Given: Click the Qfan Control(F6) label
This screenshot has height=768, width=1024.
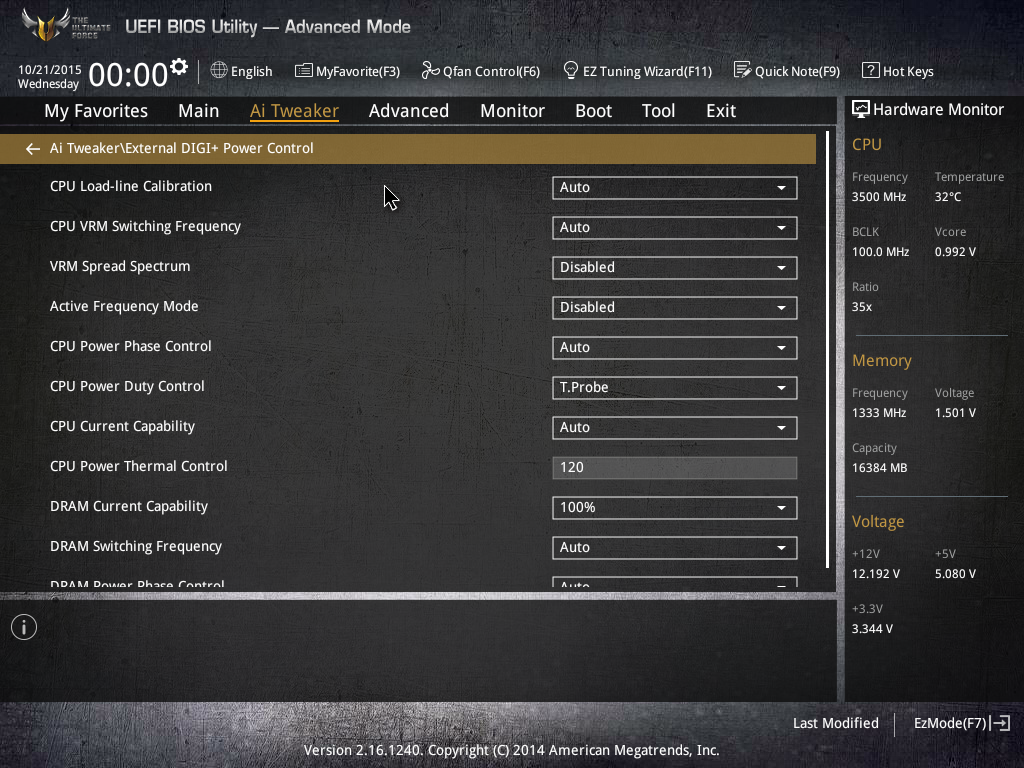Looking at the screenshot, I should click(x=492, y=71).
